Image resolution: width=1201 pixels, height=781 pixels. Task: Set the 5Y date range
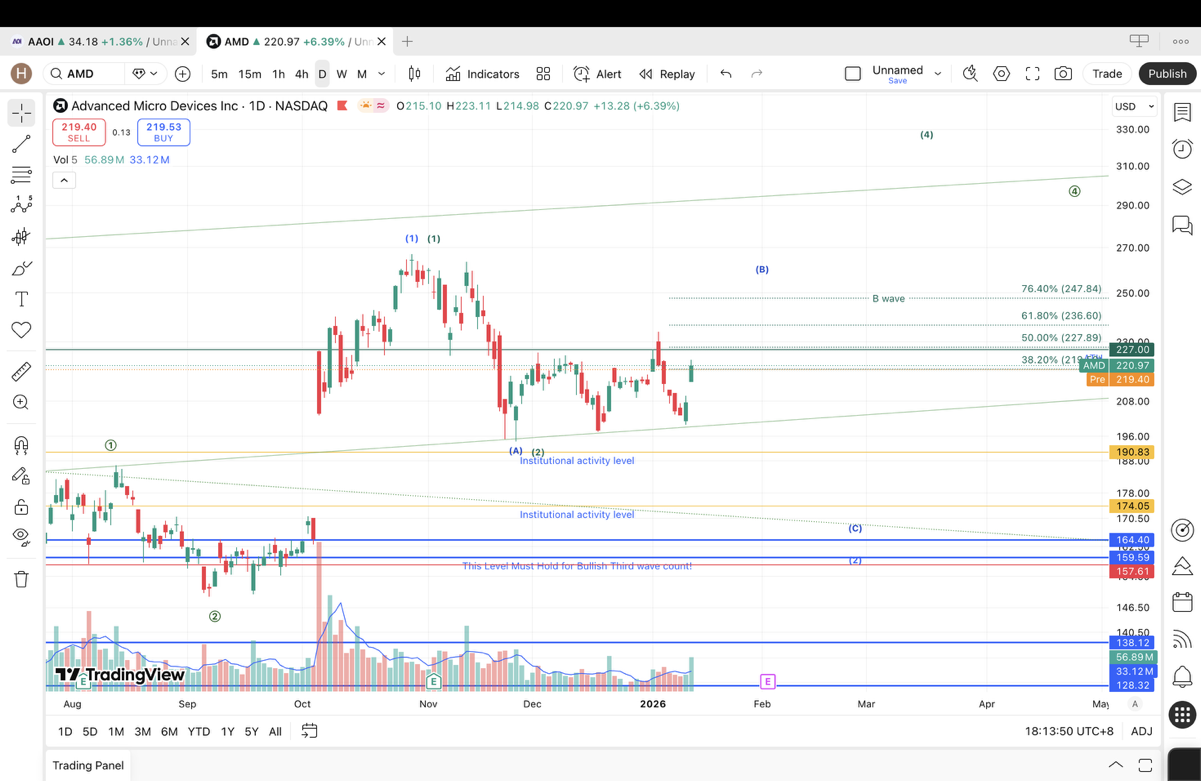[251, 732]
